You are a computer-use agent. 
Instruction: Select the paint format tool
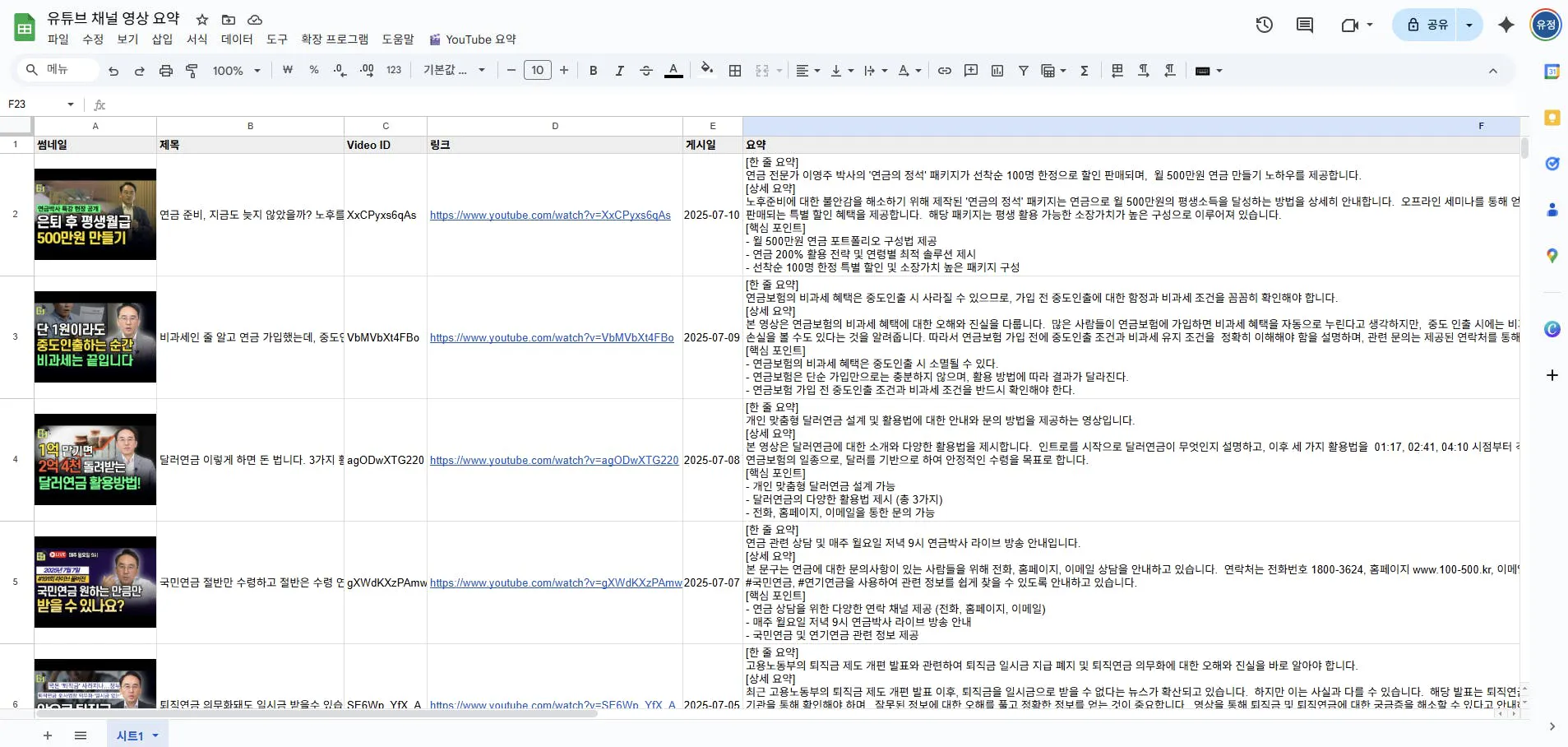pyautogui.click(x=191, y=71)
